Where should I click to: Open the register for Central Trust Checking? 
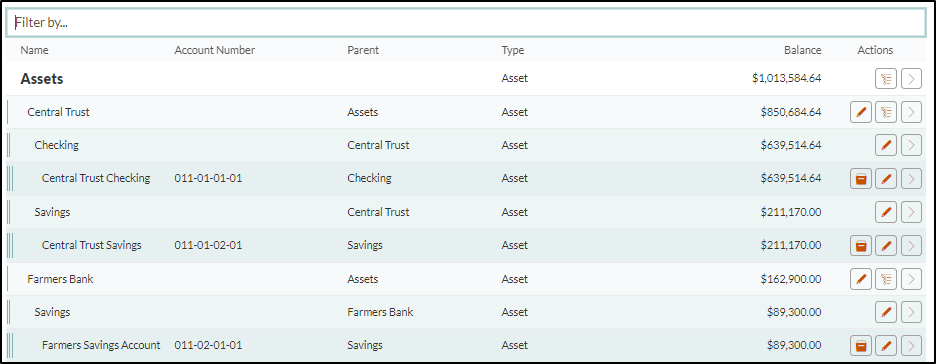tap(861, 178)
